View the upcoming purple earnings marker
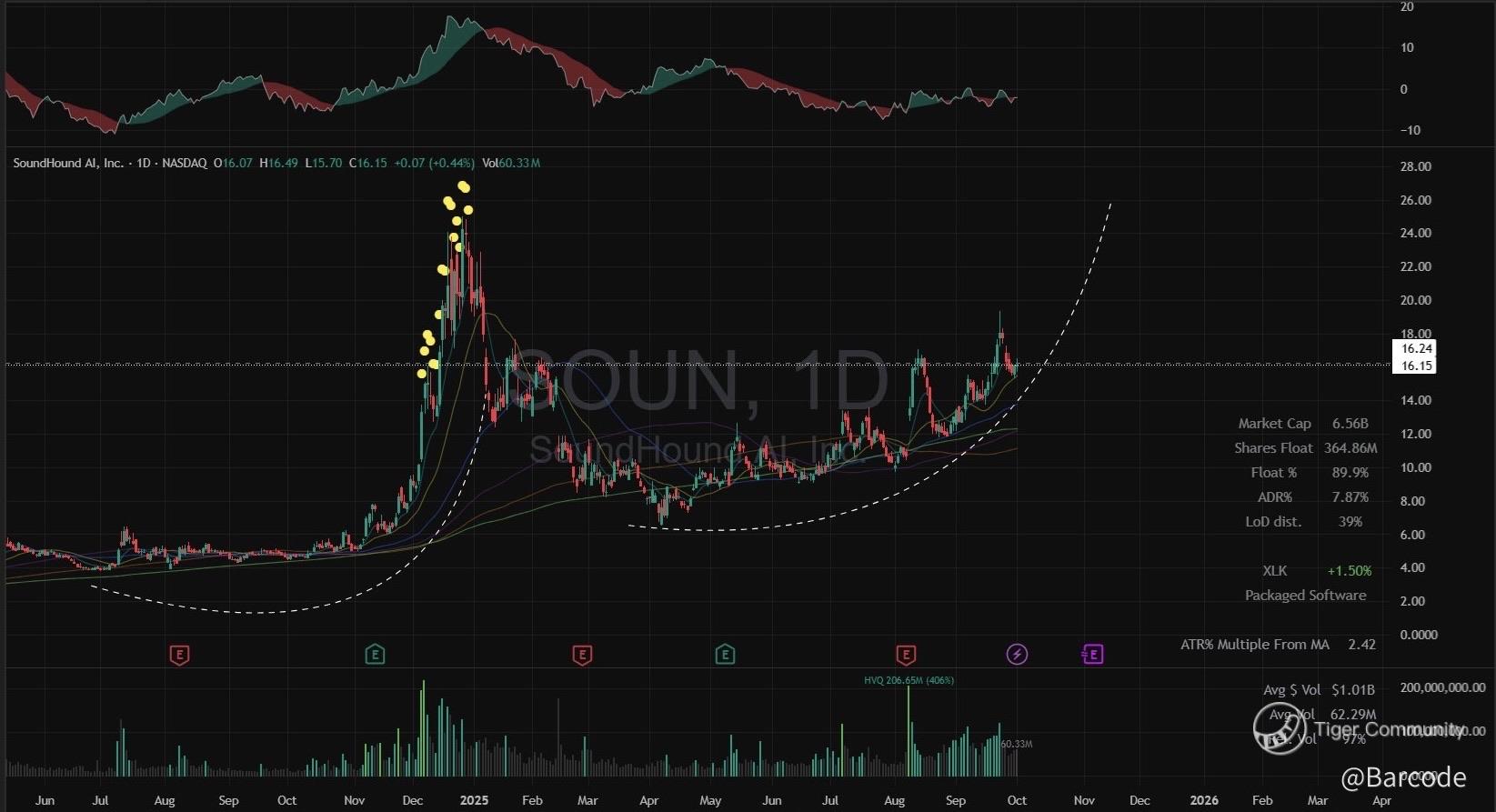Viewport: 1496px width, 812px height. [1092, 655]
